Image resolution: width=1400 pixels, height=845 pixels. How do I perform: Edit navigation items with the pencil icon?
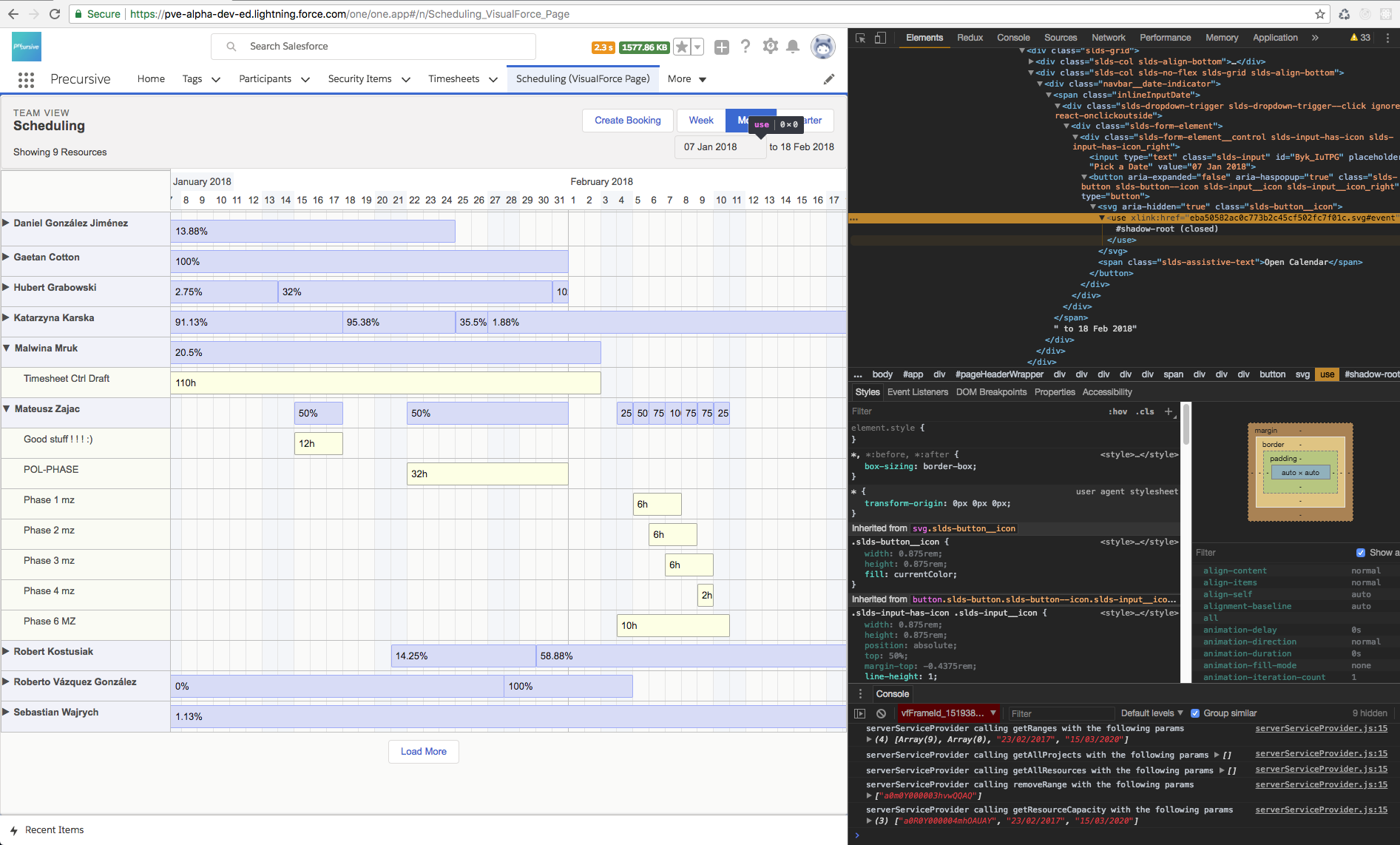coord(829,78)
